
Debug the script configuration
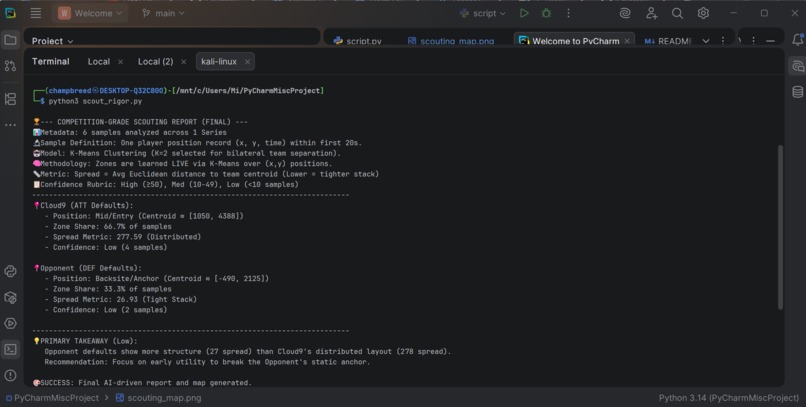(546, 13)
